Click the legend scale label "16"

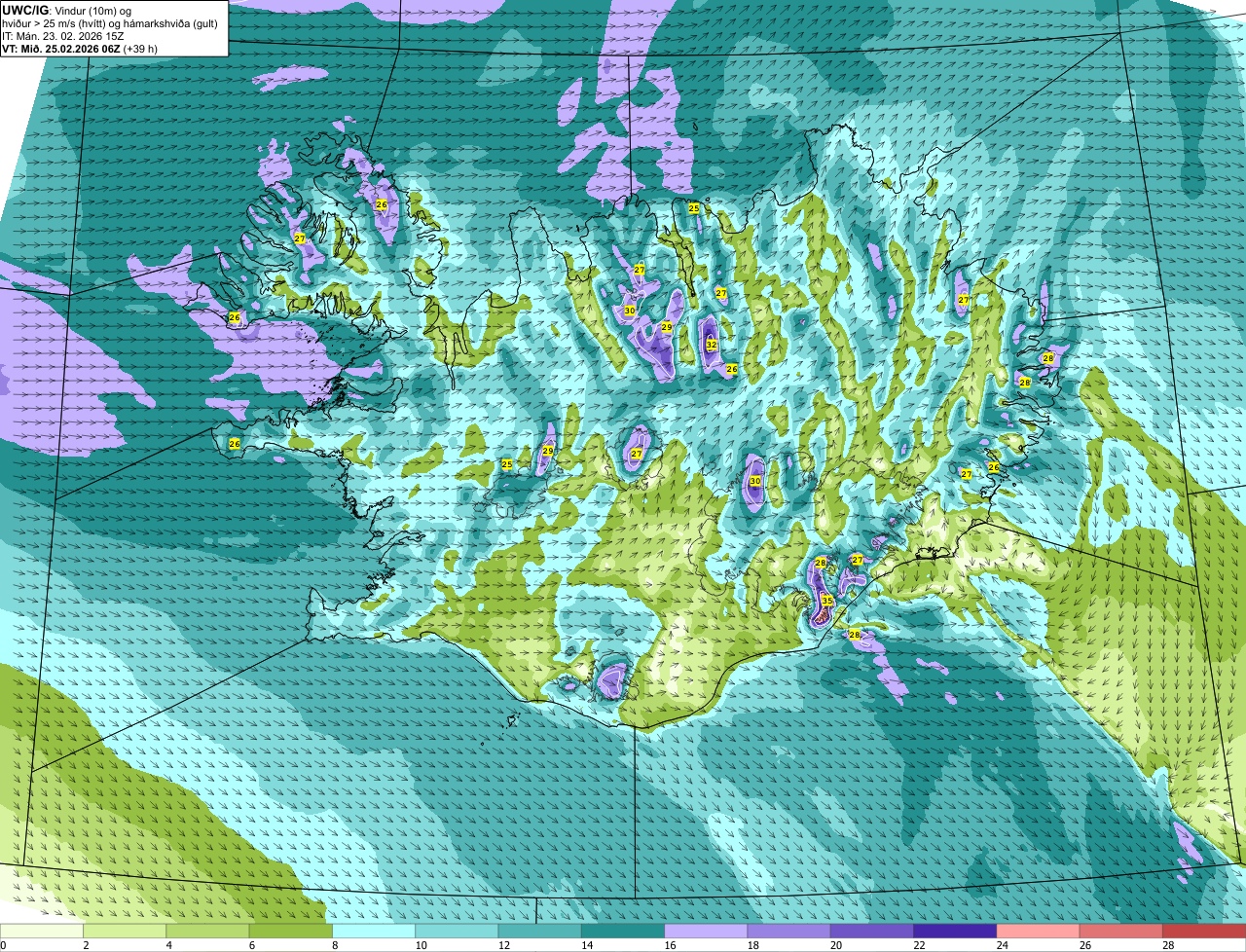pos(670,945)
